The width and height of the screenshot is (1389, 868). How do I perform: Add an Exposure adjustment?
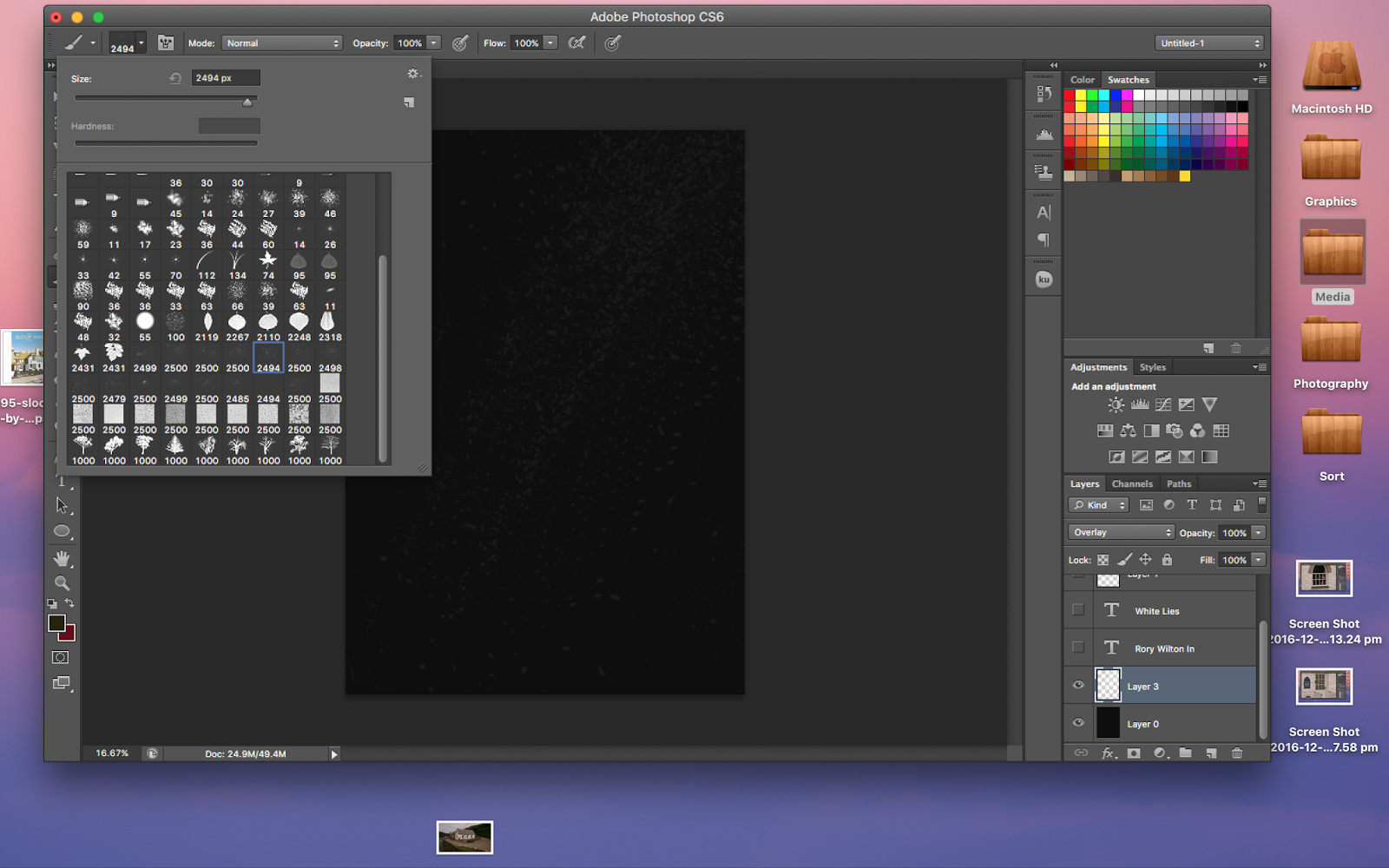pyautogui.click(x=1187, y=404)
